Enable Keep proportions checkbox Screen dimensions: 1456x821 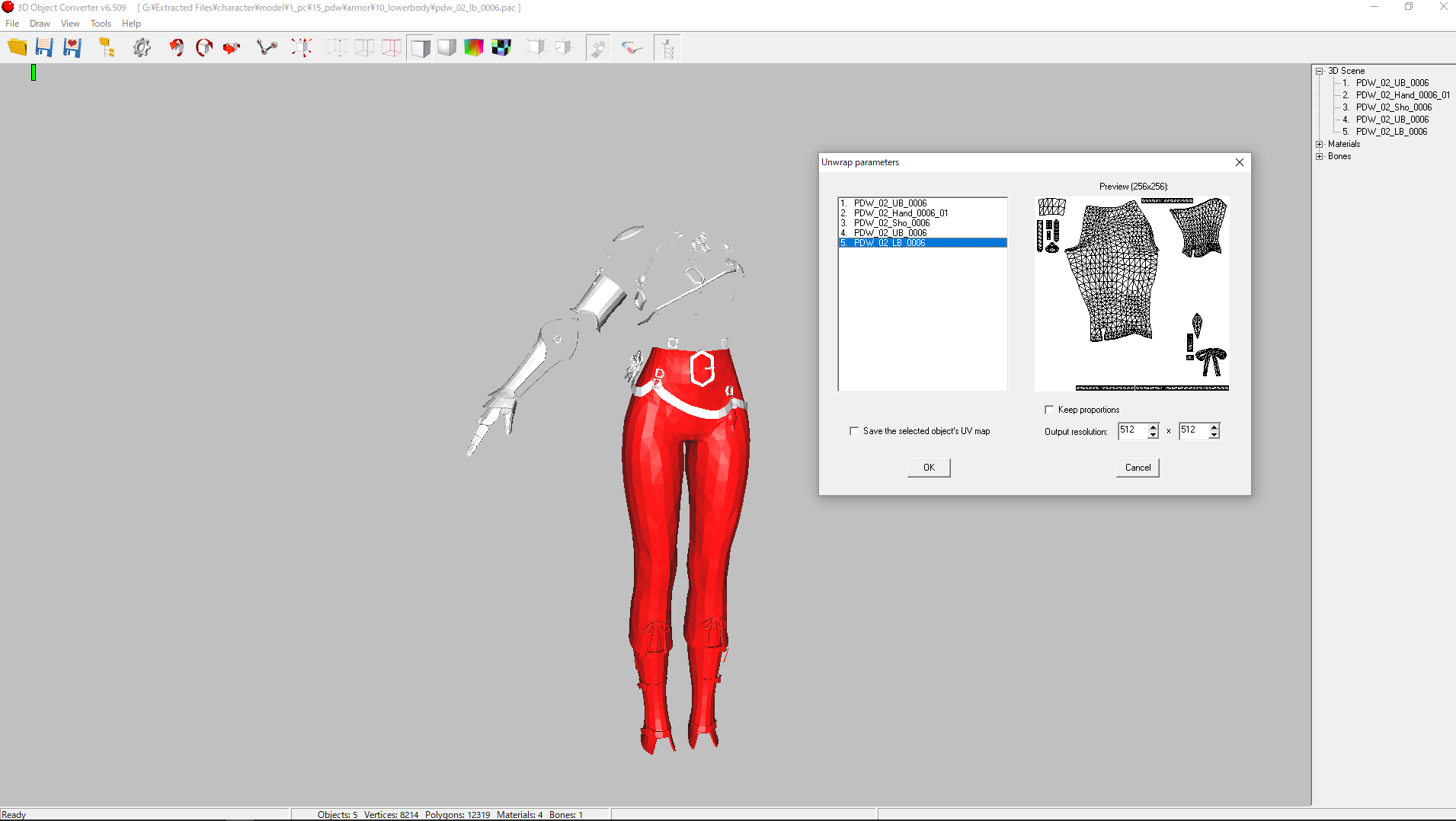tap(1049, 410)
